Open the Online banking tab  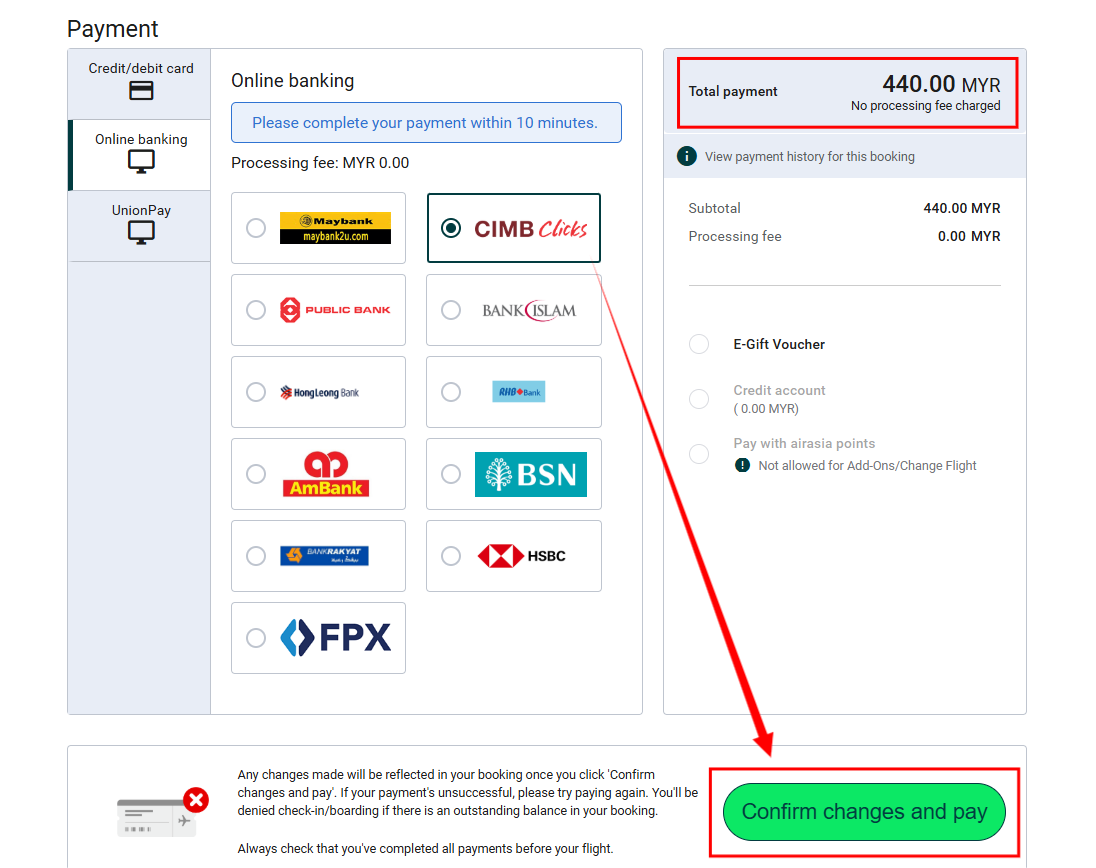[141, 153]
